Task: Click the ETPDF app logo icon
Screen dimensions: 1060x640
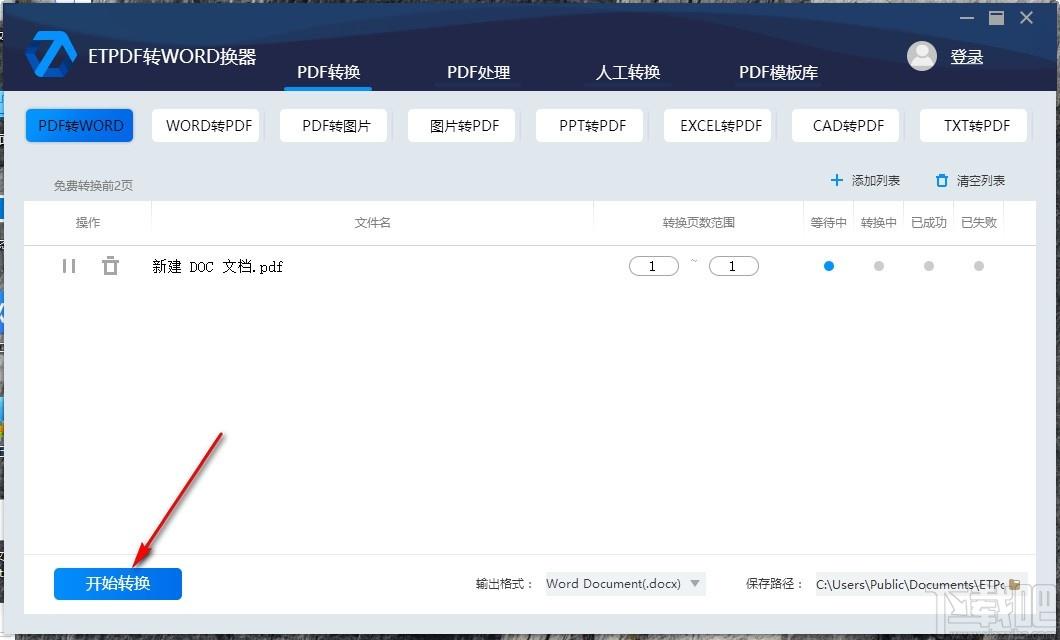Action: pyautogui.click(x=51, y=54)
